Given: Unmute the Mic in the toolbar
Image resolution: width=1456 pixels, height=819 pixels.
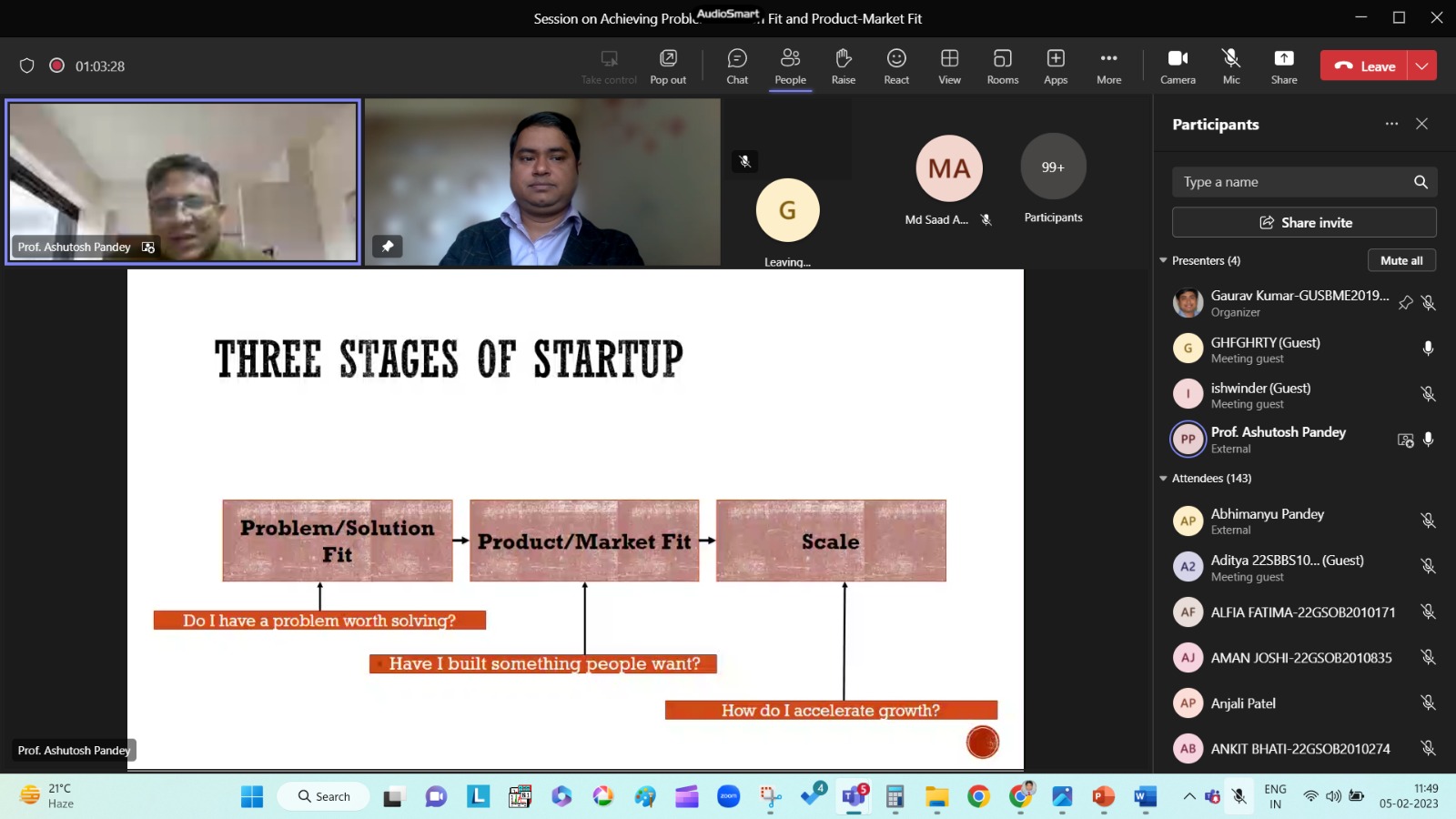Looking at the screenshot, I should pyautogui.click(x=1231, y=66).
